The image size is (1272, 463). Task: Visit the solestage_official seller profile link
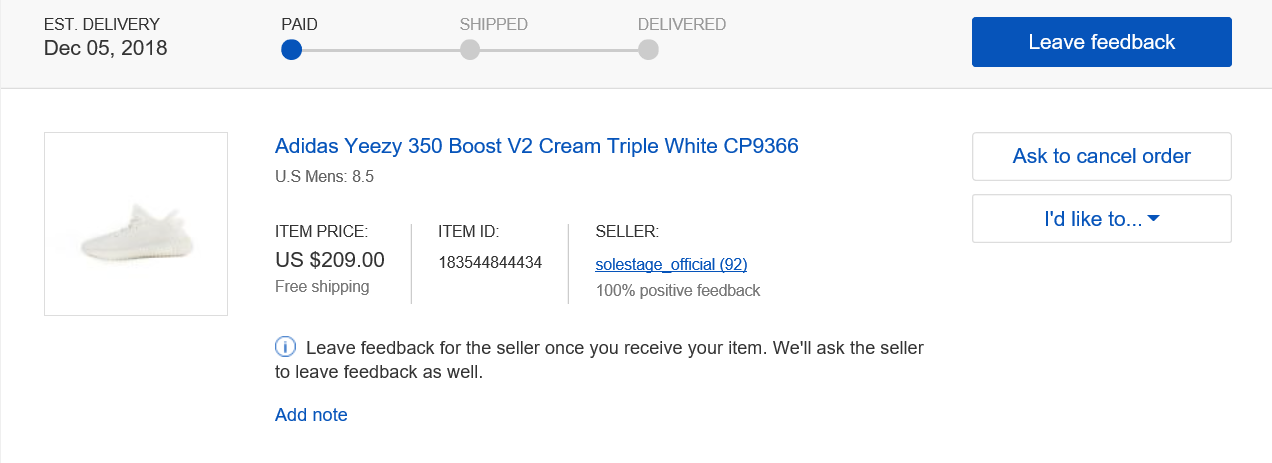[671, 264]
